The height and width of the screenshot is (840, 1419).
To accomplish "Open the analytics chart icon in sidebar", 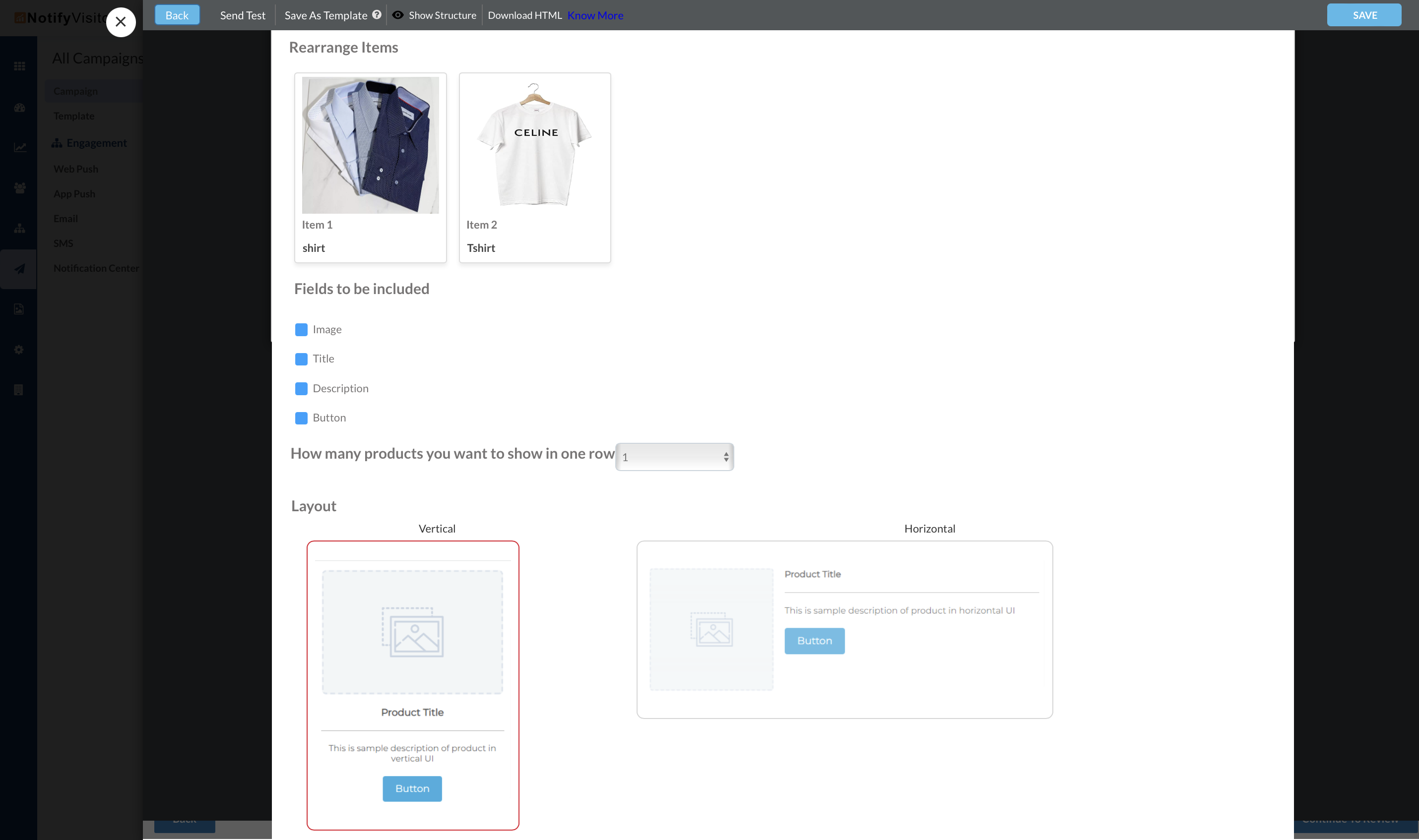I will click(19, 148).
